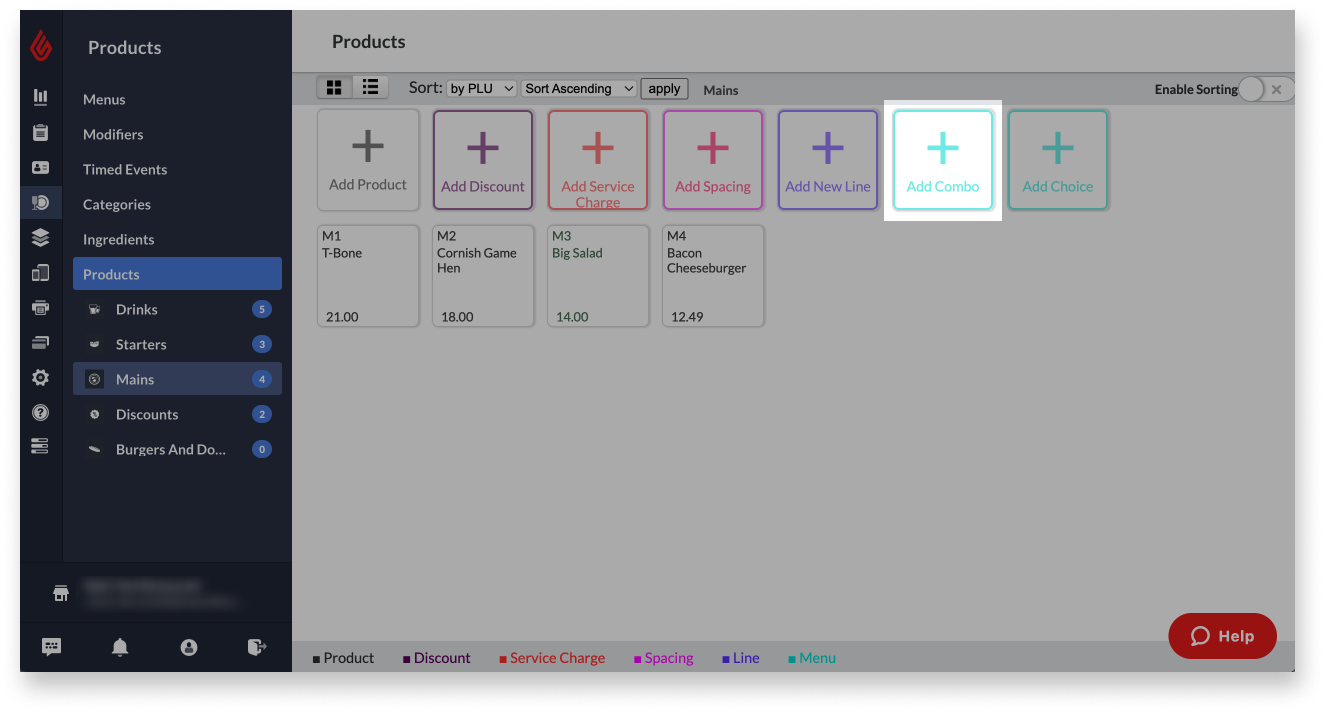The image size is (1325, 712).
Task: Click the logout icon at bottom
Action: (256, 647)
